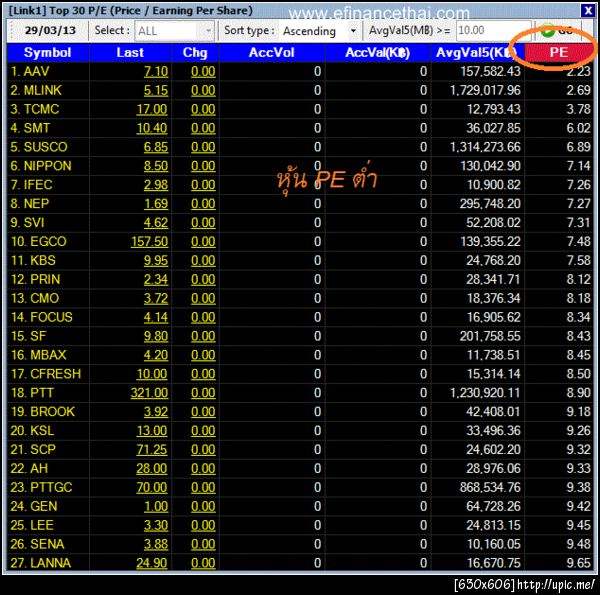The width and height of the screenshot is (600, 595).
Task: Click SF AvgVal5 value 201,758.55
Action: pos(490,336)
